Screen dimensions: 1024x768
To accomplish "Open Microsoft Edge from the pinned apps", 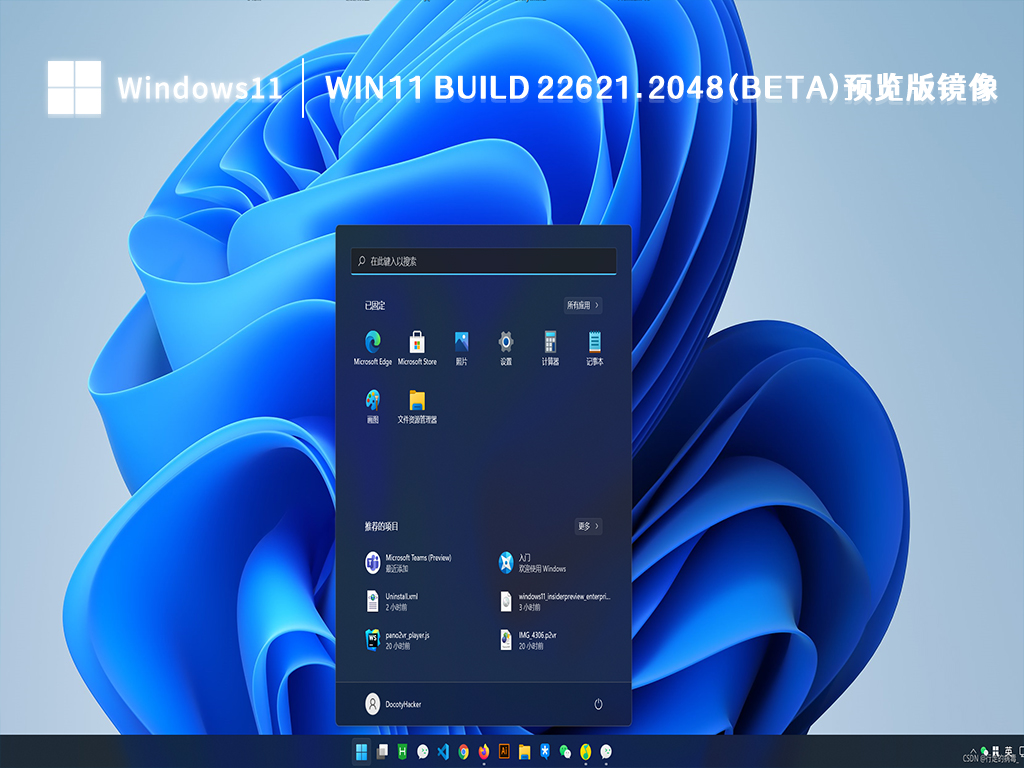I will [374, 342].
